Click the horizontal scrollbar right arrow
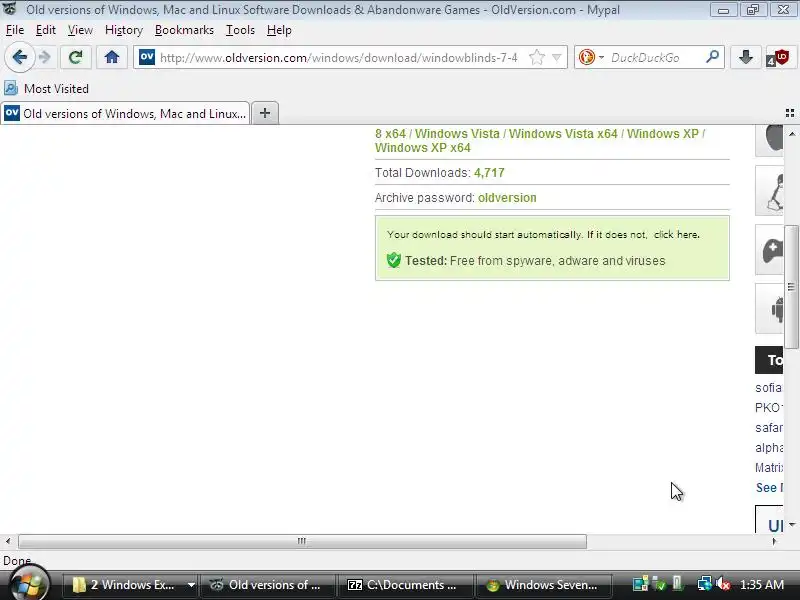Viewport: 800px width, 600px height. tap(774, 541)
